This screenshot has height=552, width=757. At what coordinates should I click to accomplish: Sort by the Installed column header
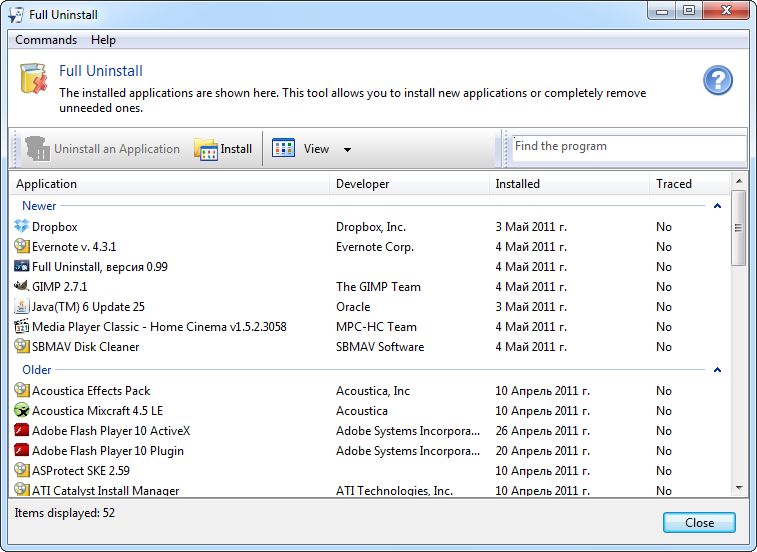518,184
